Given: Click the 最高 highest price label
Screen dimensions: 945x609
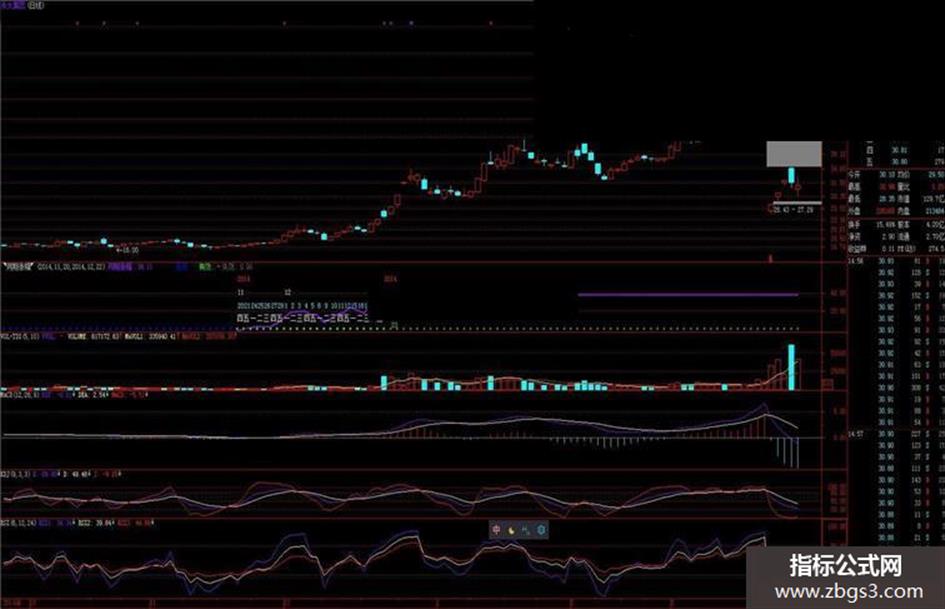Looking at the screenshot, I should point(855,186).
